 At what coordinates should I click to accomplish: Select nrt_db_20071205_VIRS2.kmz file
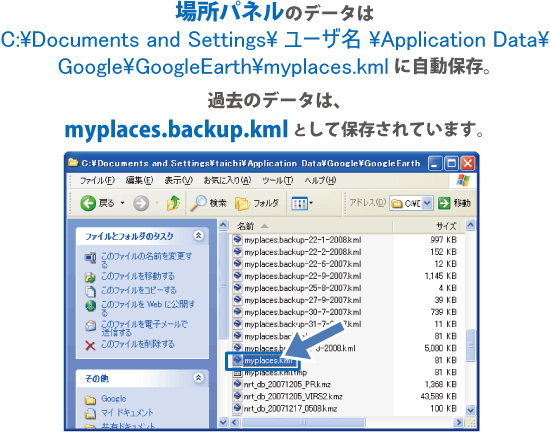(293, 397)
